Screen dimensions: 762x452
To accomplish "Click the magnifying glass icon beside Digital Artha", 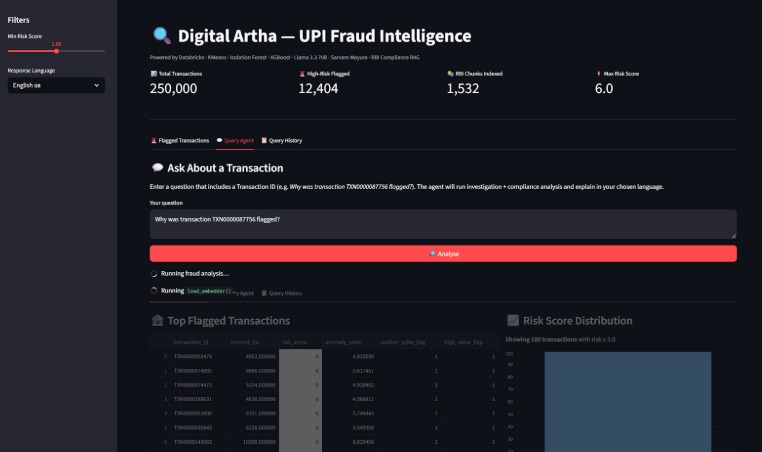I will [162, 35].
